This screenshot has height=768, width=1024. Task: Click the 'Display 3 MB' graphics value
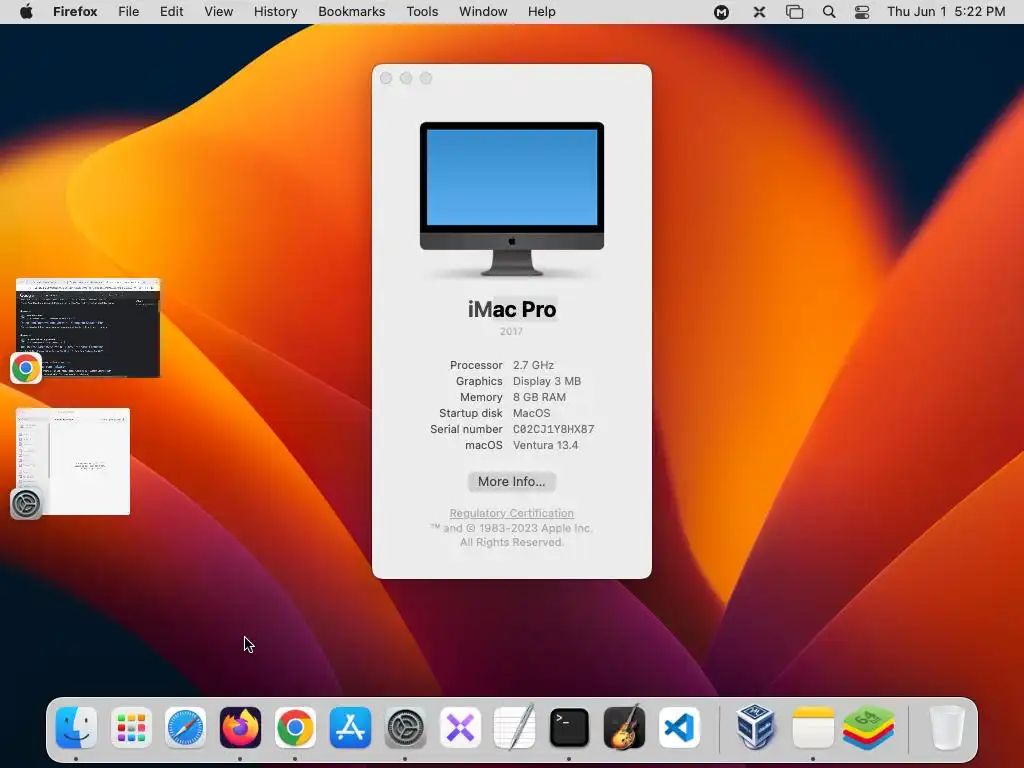(547, 381)
